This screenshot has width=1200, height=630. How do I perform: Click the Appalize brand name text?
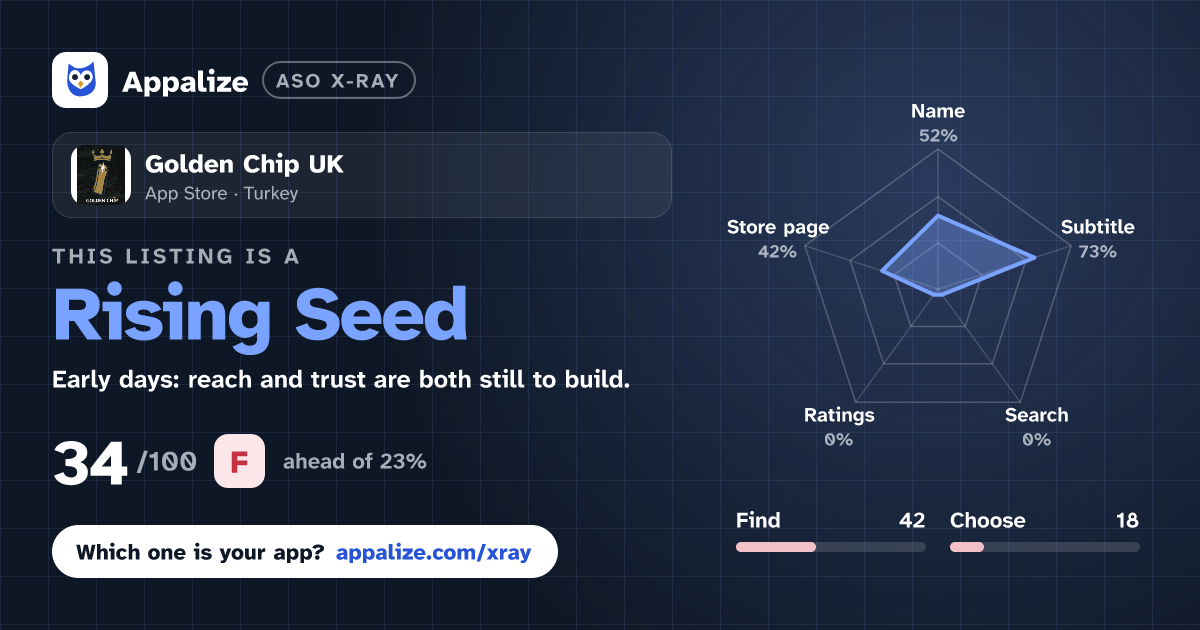[x=185, y=82]
